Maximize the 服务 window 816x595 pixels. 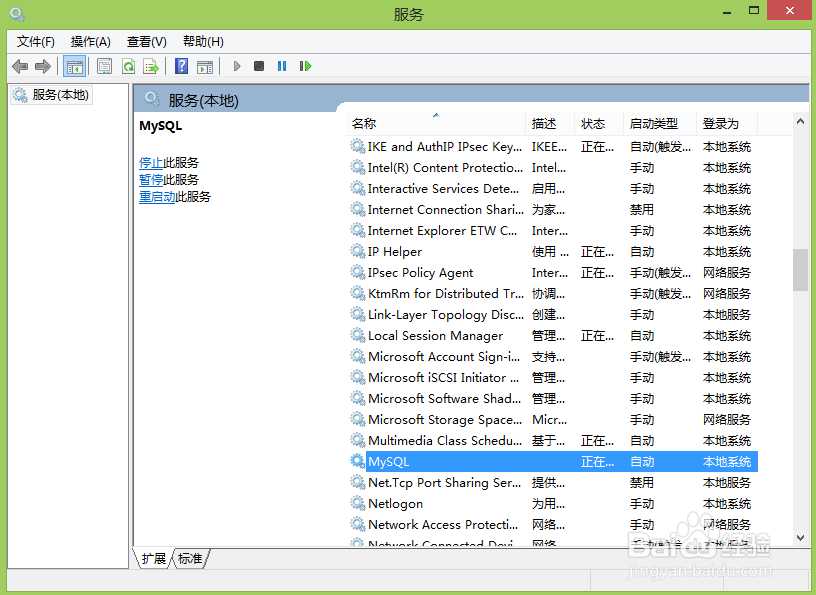tap(754, 10)
